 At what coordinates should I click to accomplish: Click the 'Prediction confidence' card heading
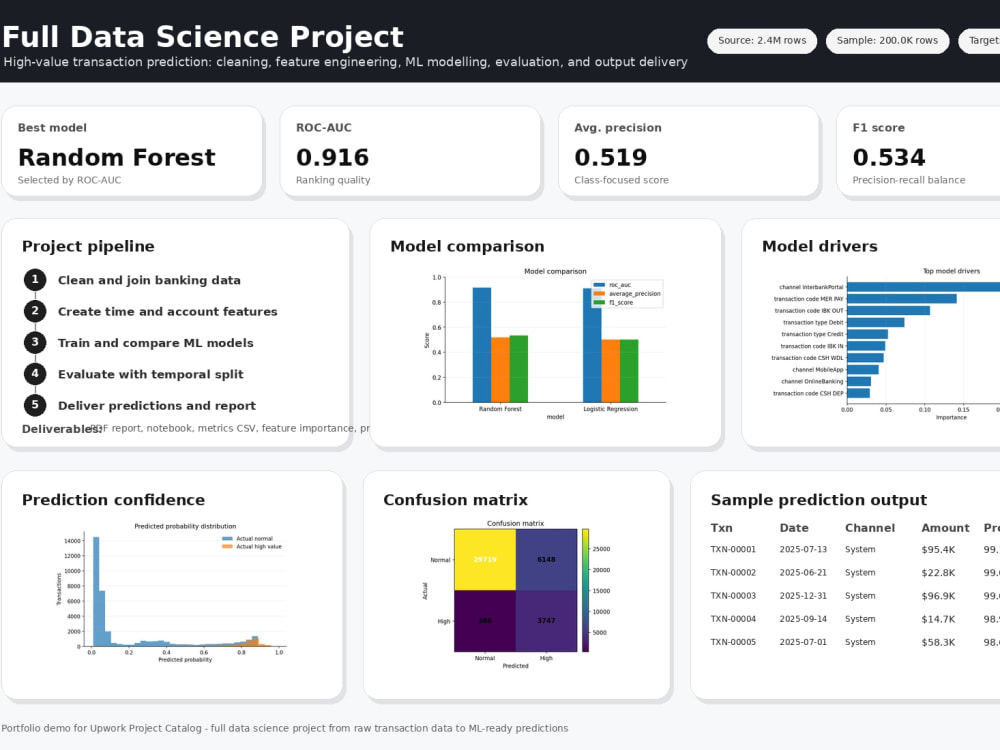(x=114, y=499)
